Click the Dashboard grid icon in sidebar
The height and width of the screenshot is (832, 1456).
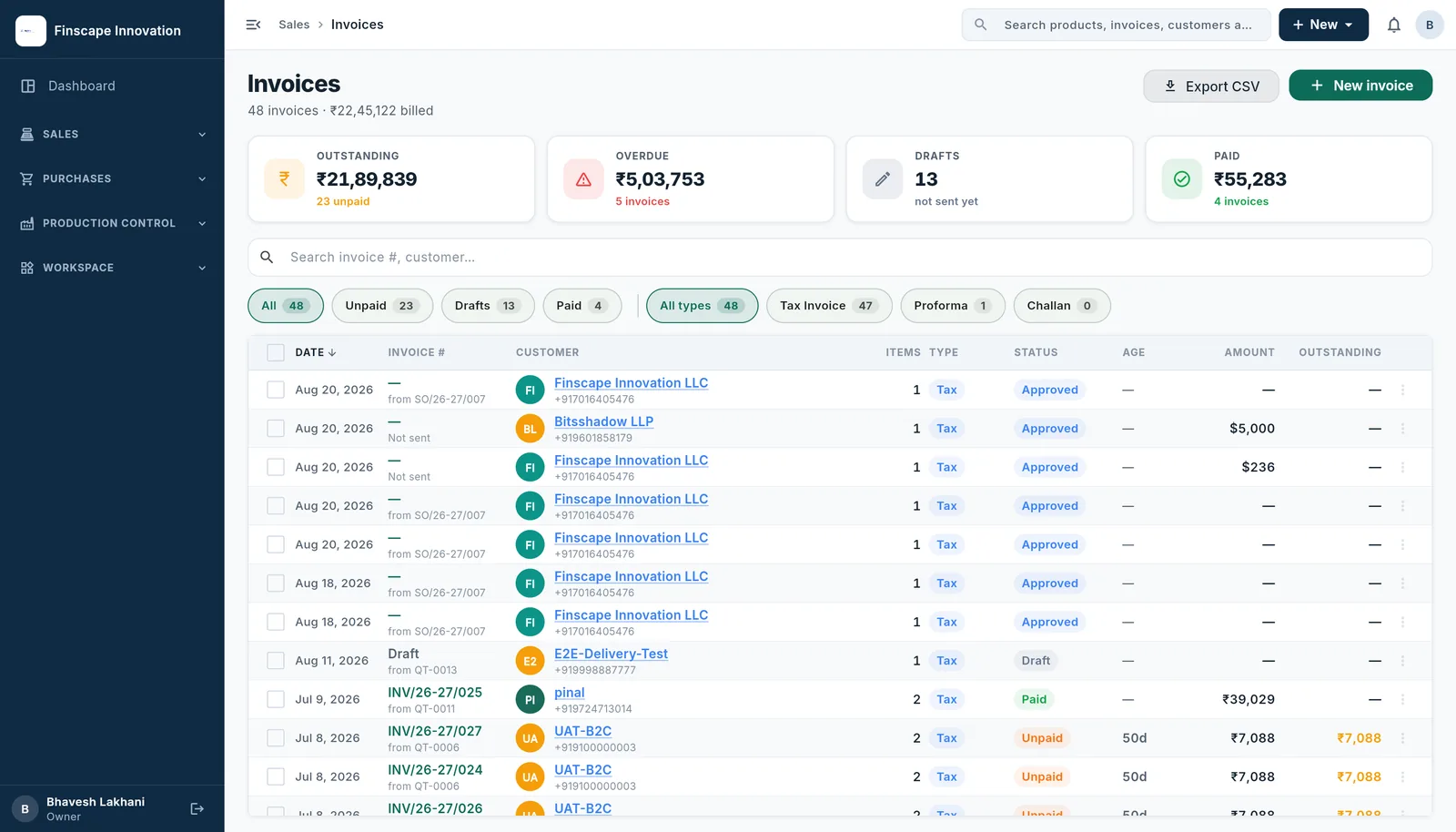[x=28, y=86]
